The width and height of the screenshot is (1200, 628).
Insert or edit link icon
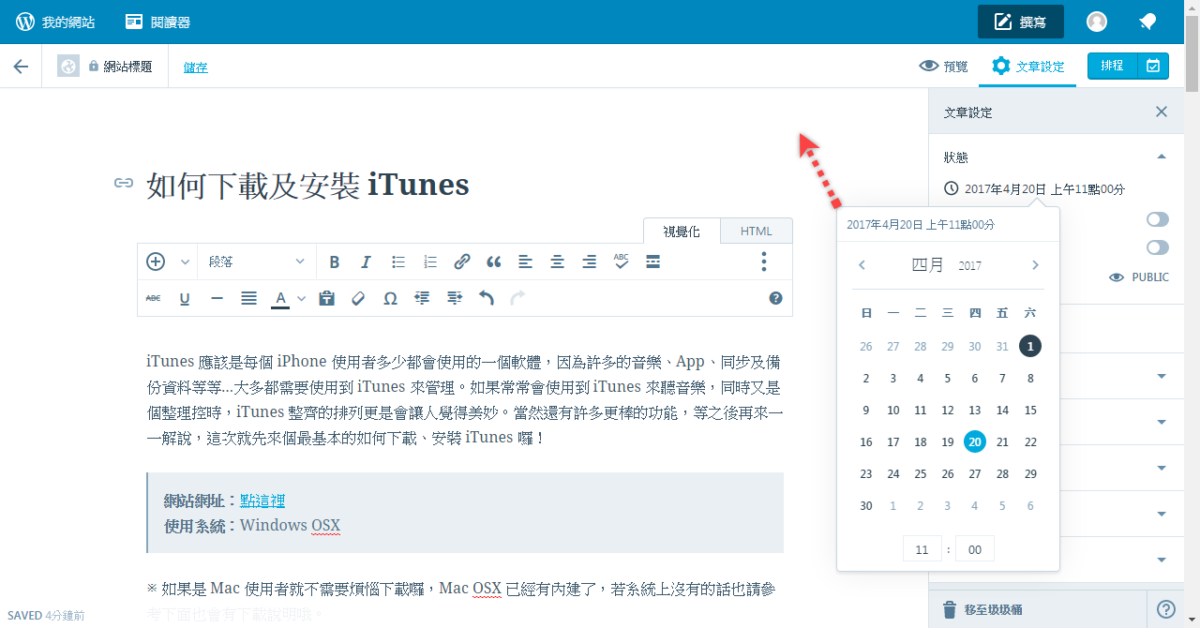pos(462,262)
